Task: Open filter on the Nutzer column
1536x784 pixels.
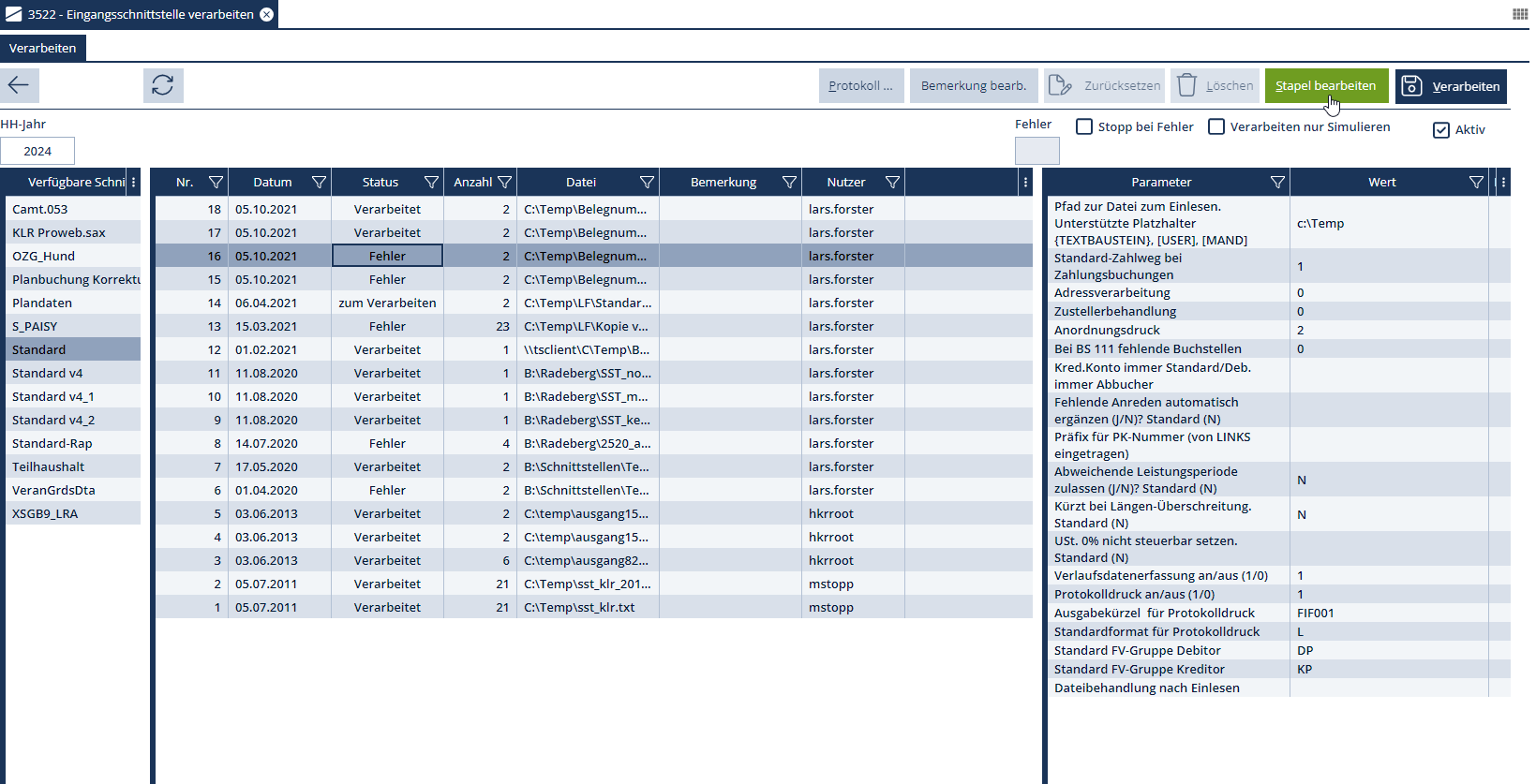Action: [892, 183]
